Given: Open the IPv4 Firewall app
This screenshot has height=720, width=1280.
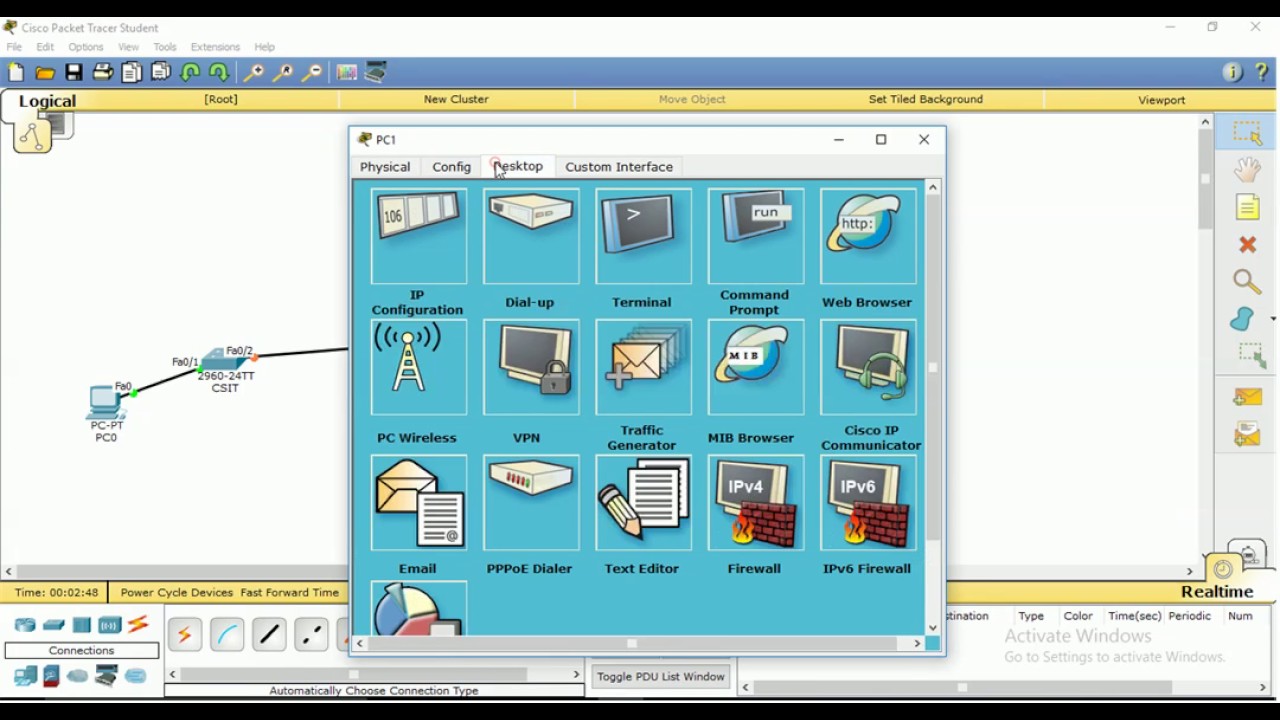Looking at the screenshot, I should [x=755, y=502].
